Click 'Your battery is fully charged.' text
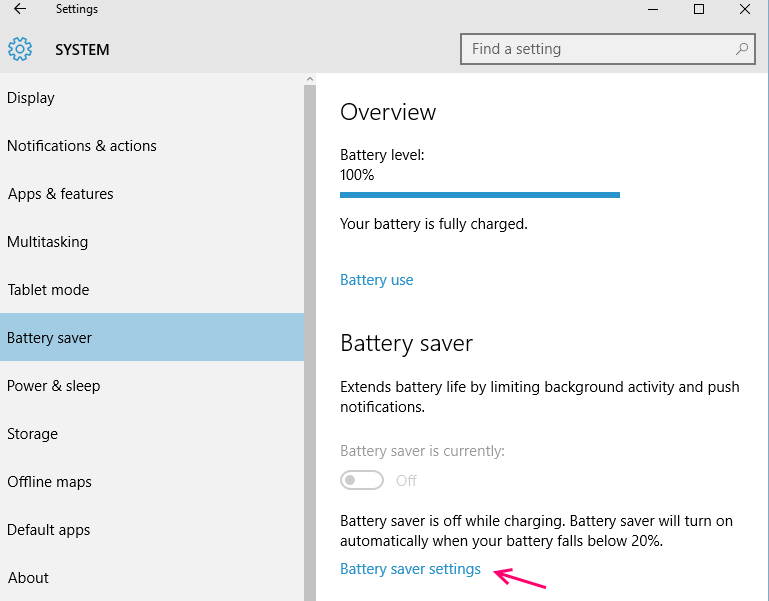Image resolution: width=769 pixels, height=601 pixels. tap(434, 224)
